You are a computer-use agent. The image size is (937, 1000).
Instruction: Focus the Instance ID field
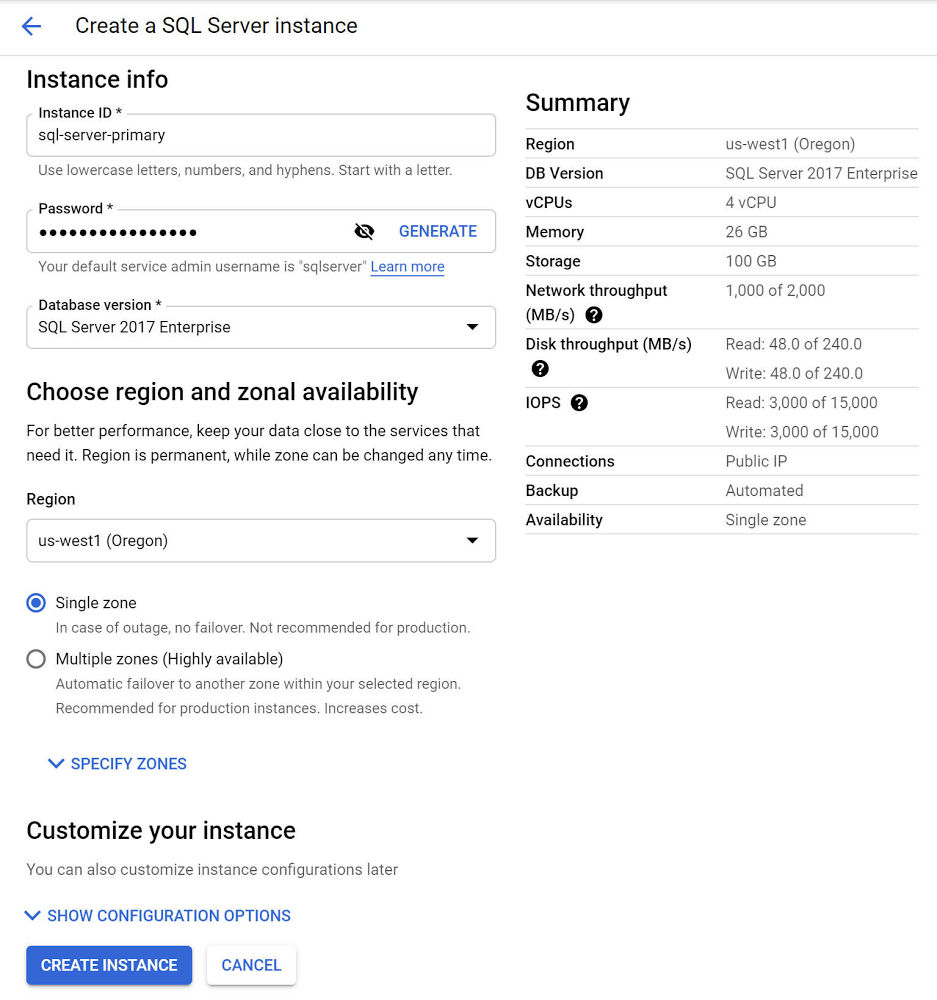261,135
